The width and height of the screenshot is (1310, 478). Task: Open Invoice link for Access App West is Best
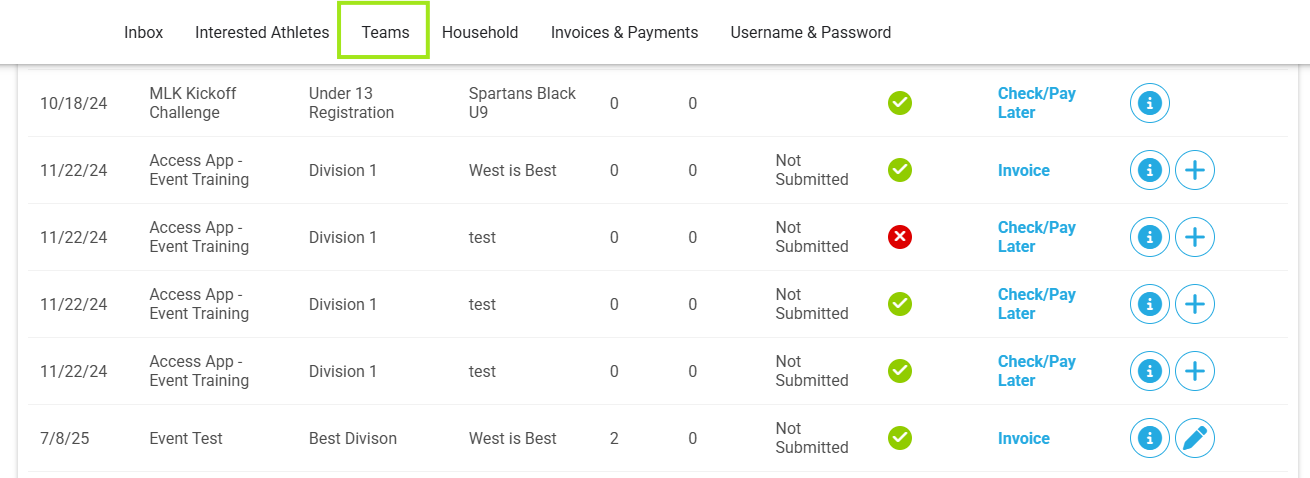click(1023, 170)
